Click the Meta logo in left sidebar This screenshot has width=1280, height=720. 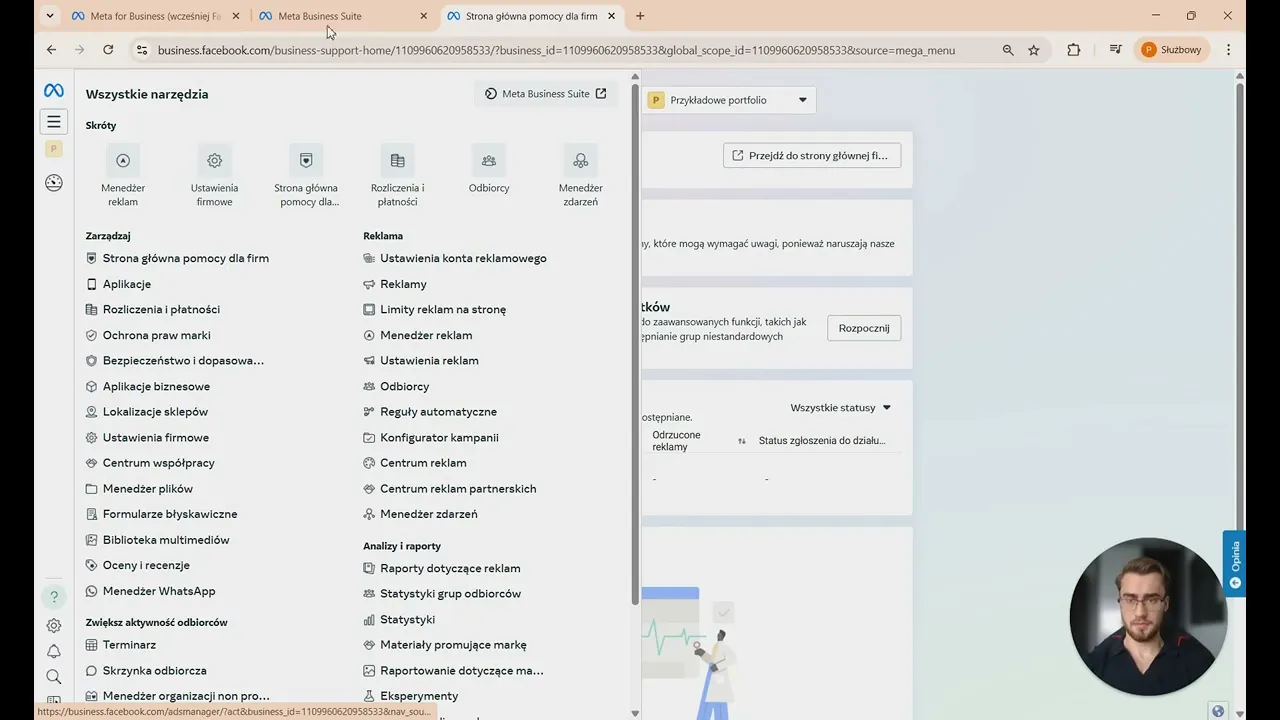(x=54, y=91)
